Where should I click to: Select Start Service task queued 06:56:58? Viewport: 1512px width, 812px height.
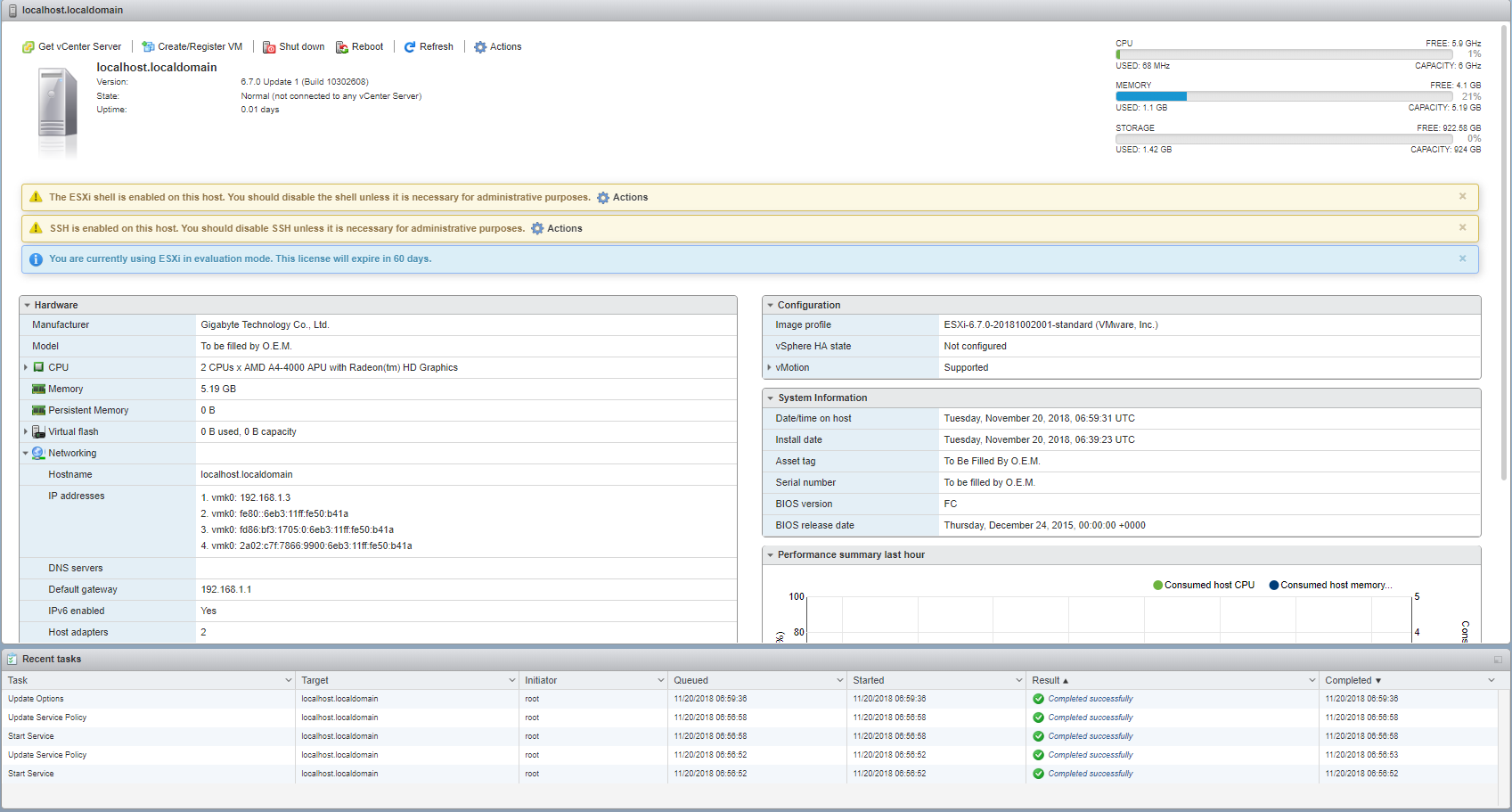click(x=749, y=736)
